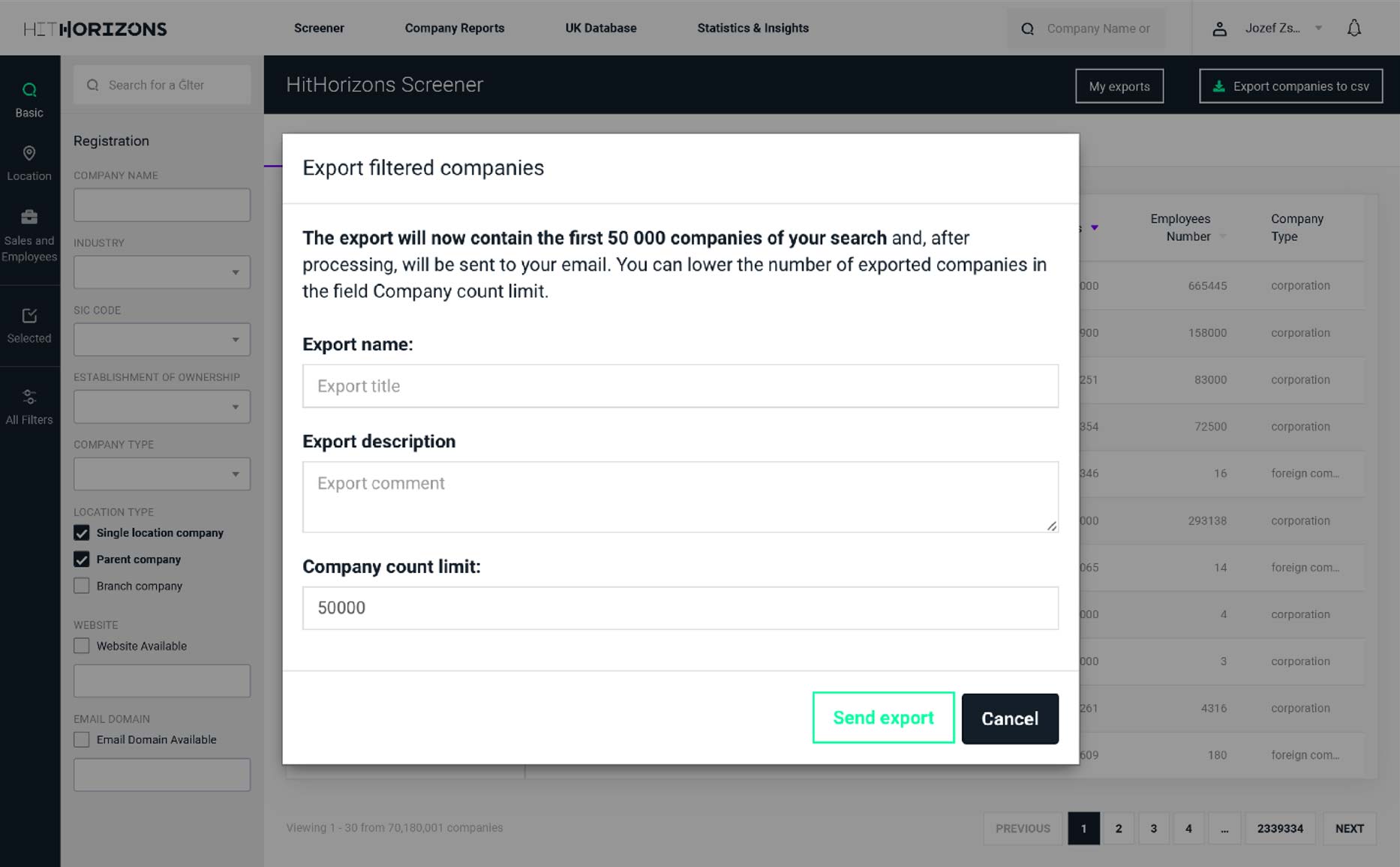Viewport: 1400px width, 867px height.
Task: Click the Company Name filter field
Action: coord(162,205)
